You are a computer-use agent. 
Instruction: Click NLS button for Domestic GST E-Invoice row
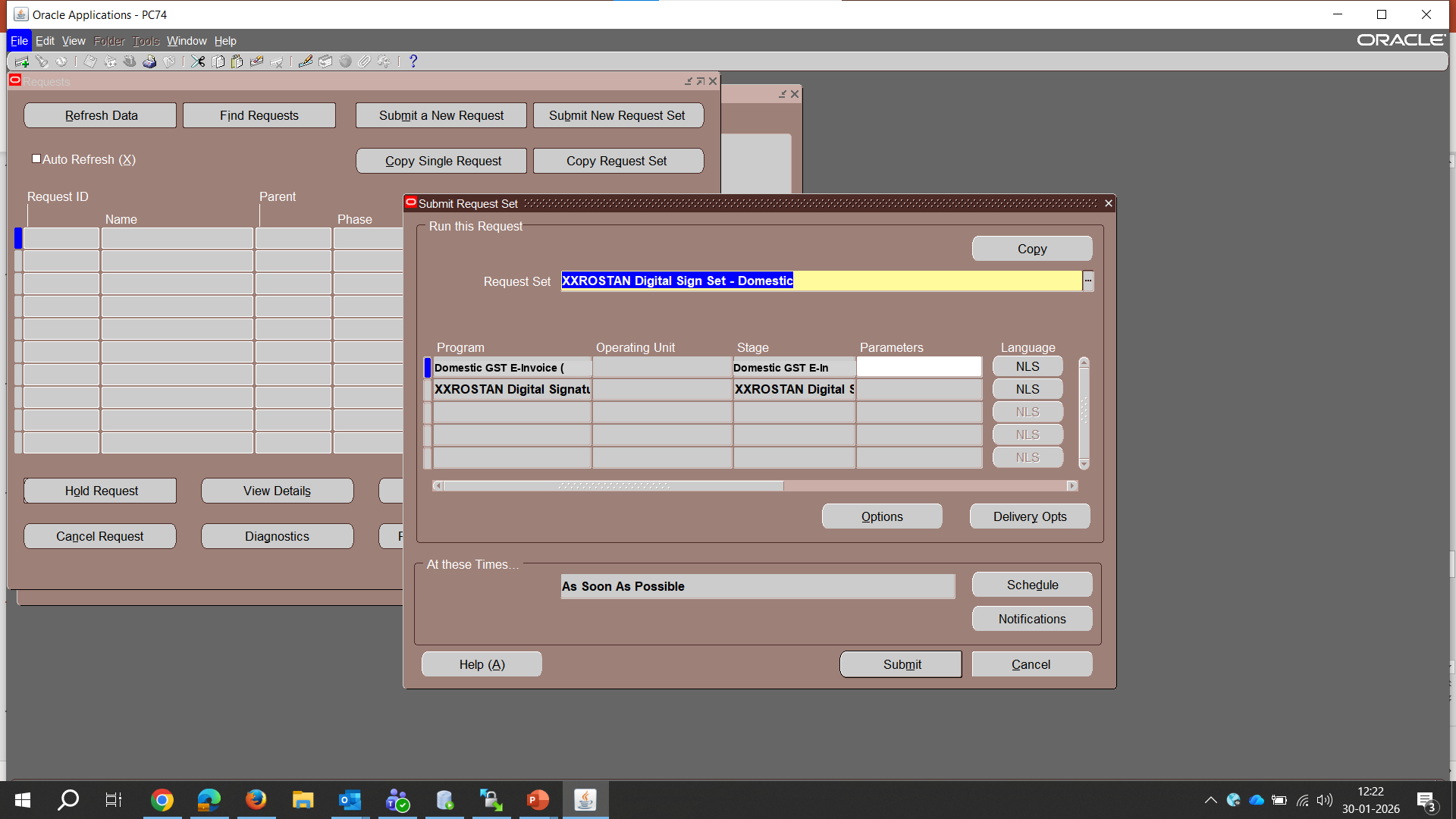tap(1028, 366)
